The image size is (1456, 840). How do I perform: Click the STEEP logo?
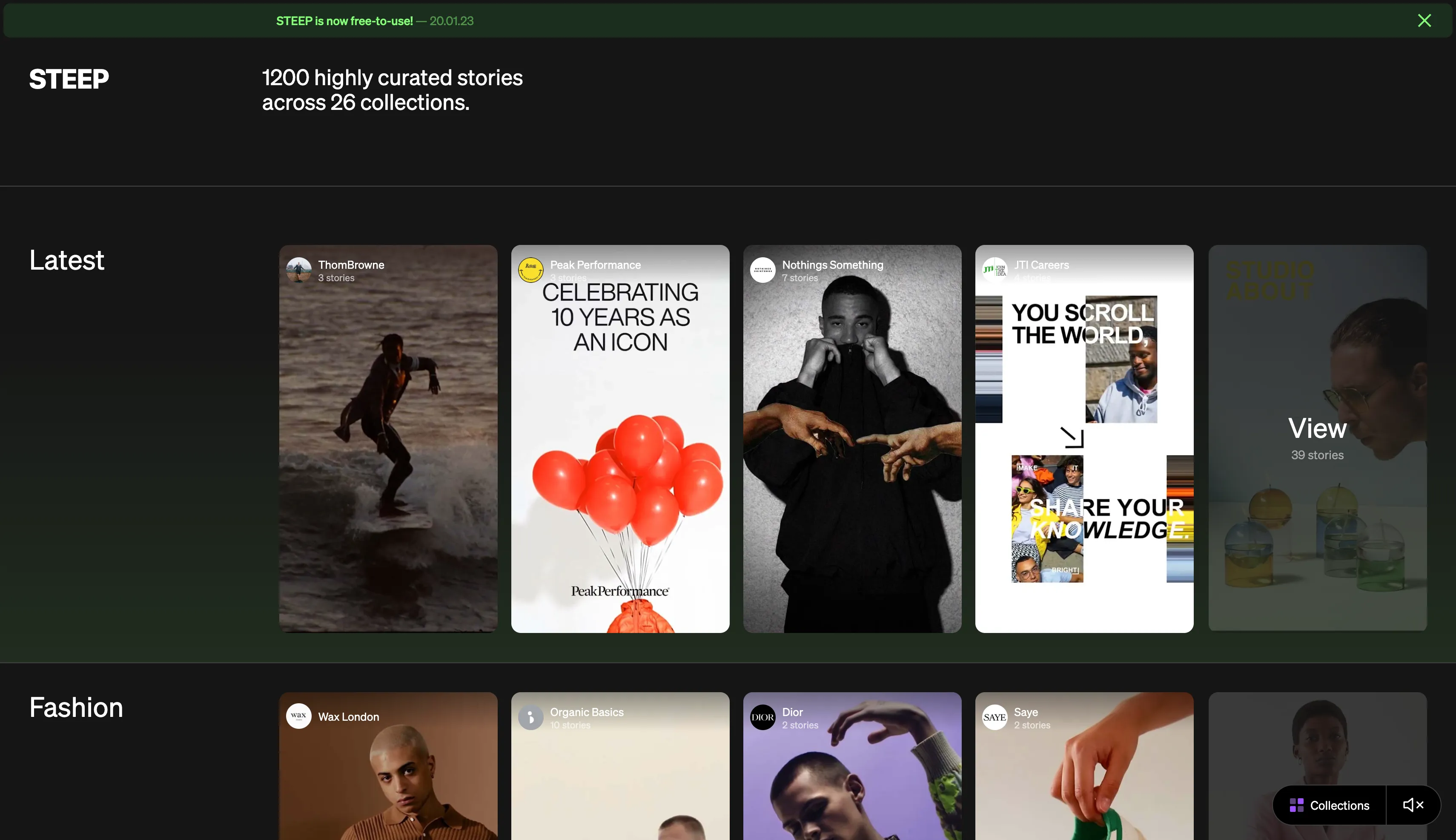69,79
